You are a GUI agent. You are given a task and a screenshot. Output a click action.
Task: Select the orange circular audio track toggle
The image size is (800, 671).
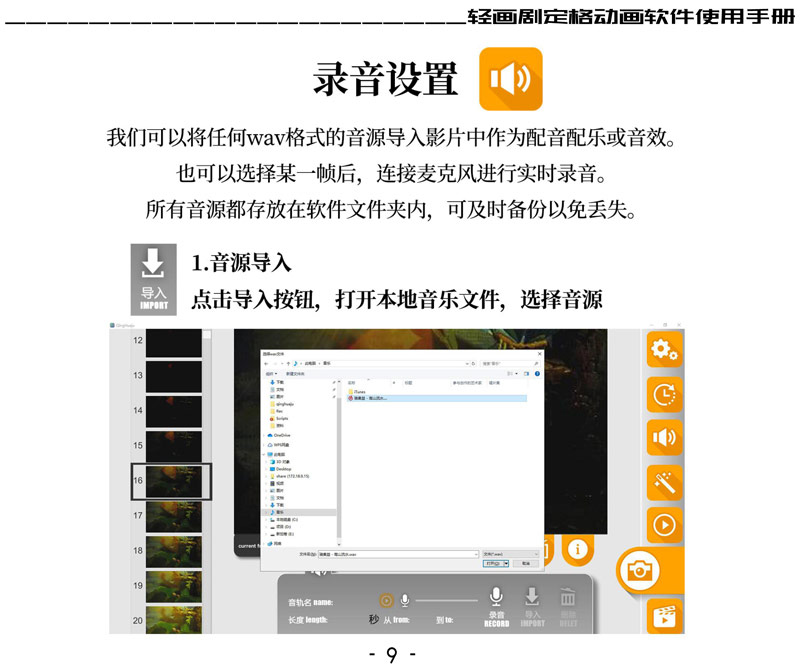386,600
